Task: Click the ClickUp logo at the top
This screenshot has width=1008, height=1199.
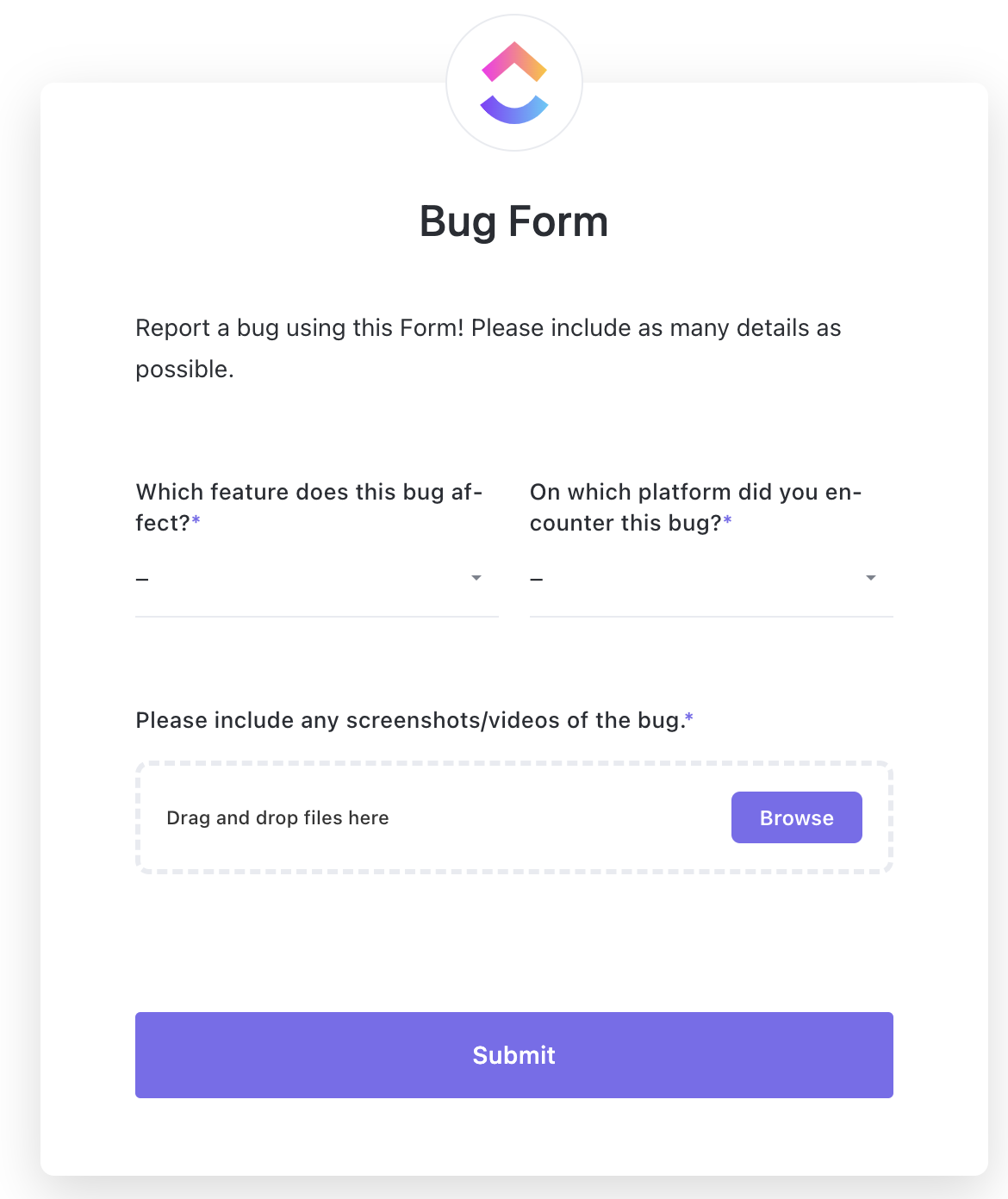Action: pos(514,83)
